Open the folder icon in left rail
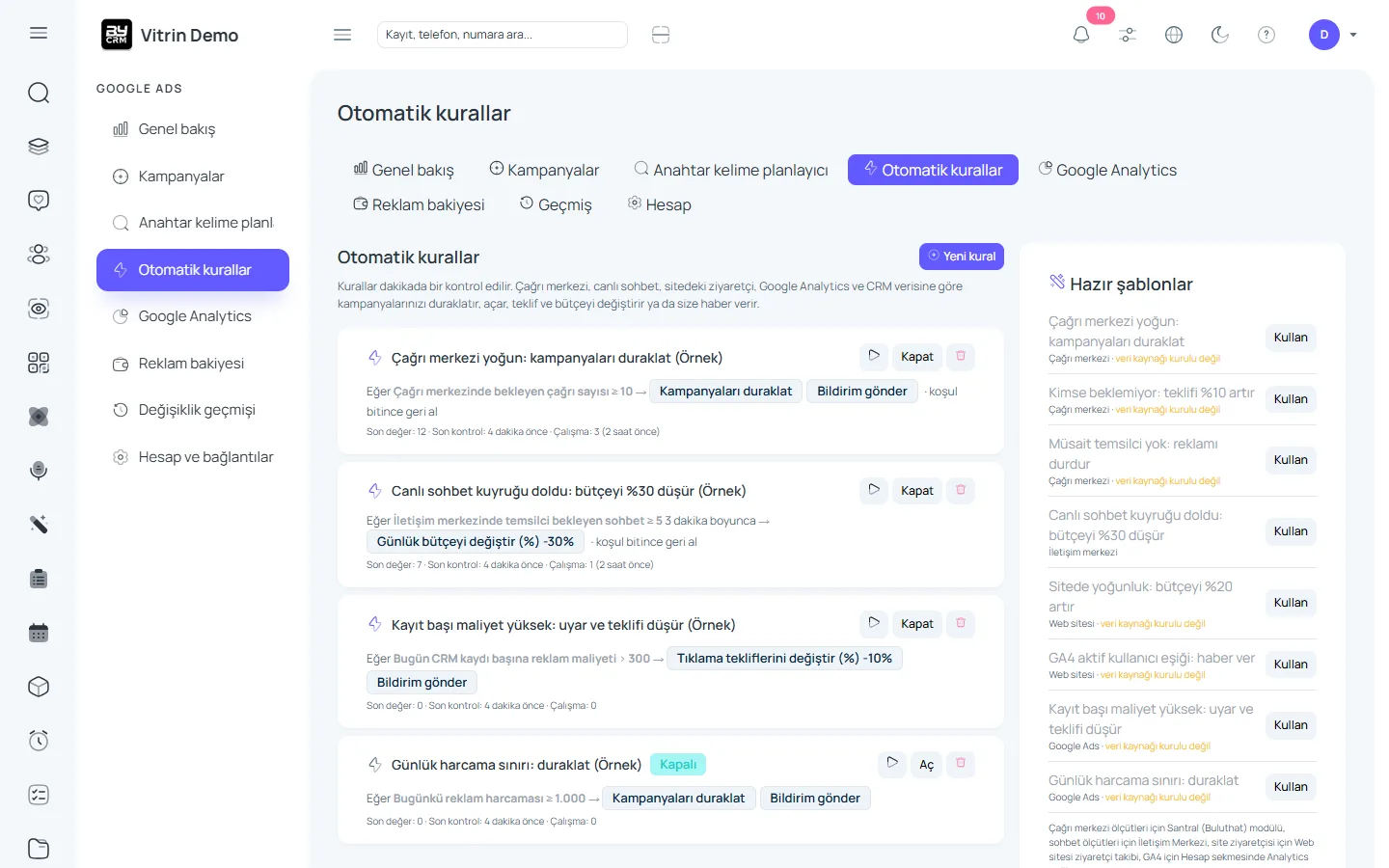Screen dimensions: 1389x868 coord(39,849)
